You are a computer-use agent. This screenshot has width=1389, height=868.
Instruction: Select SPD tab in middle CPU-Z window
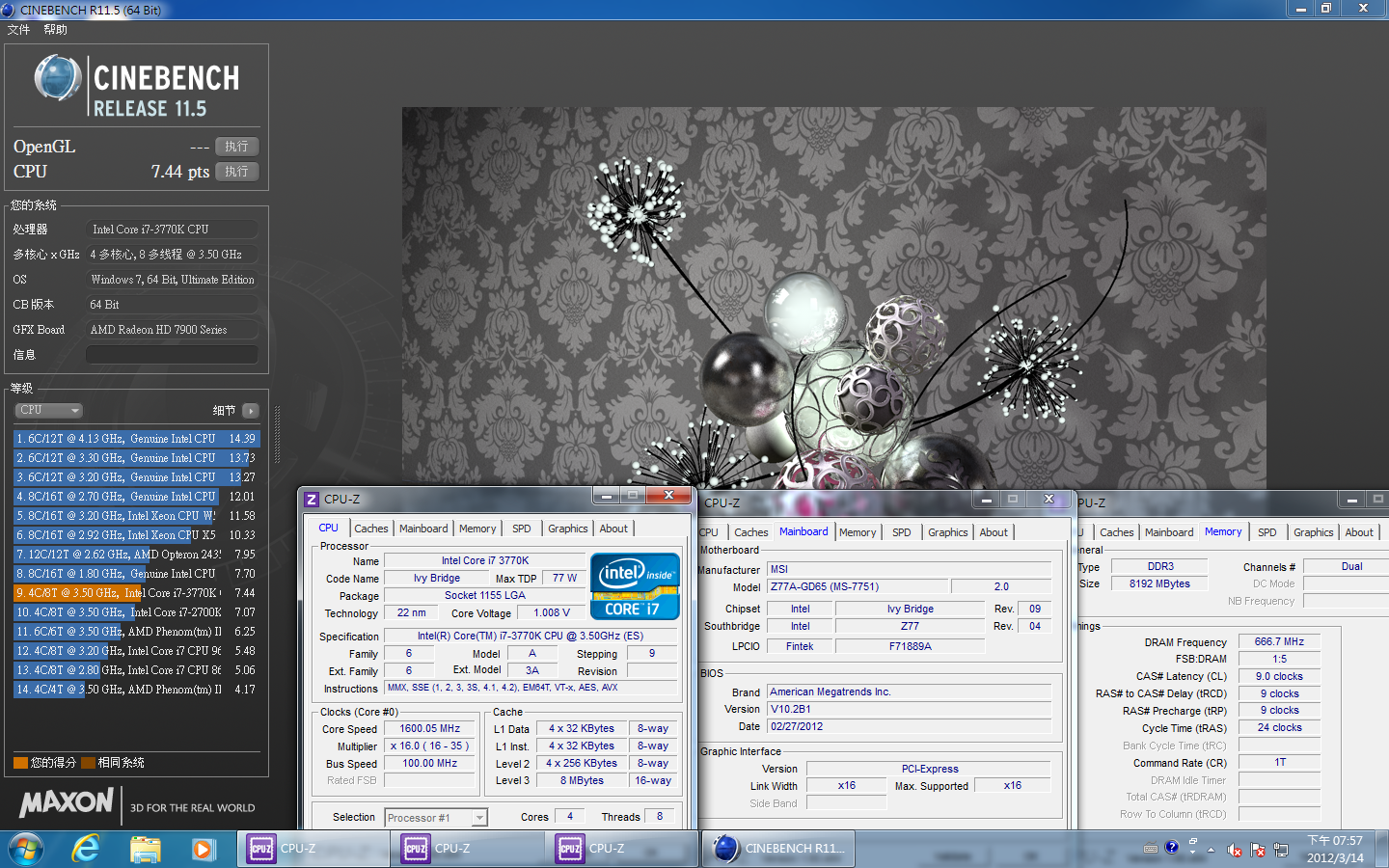(x=902, y=532)
